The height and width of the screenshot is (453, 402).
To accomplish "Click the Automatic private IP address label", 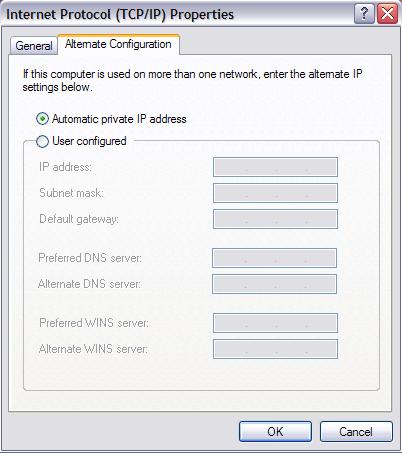I will [119, 119].
